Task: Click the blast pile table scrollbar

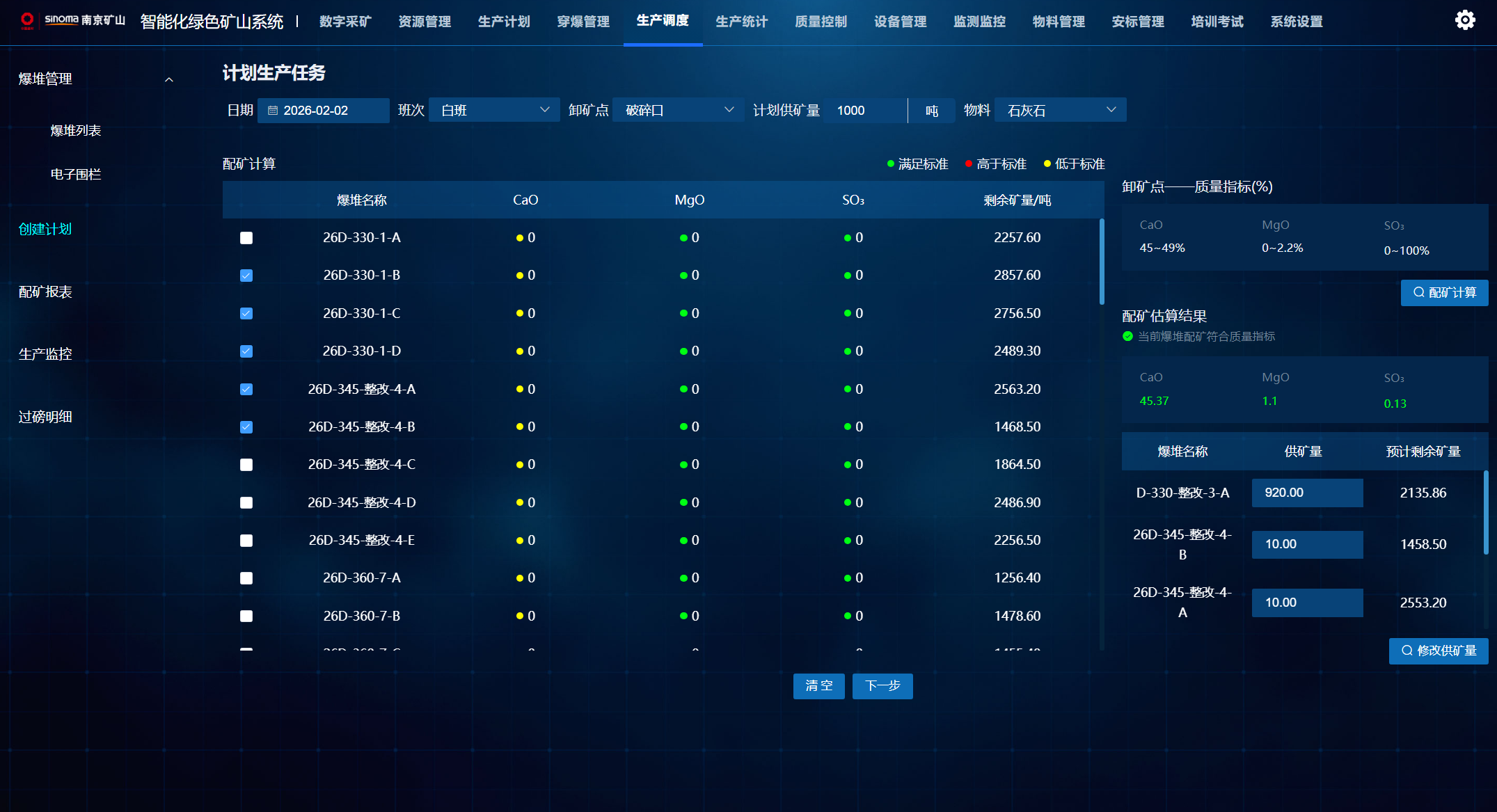Action: (x=1102, y=262)
